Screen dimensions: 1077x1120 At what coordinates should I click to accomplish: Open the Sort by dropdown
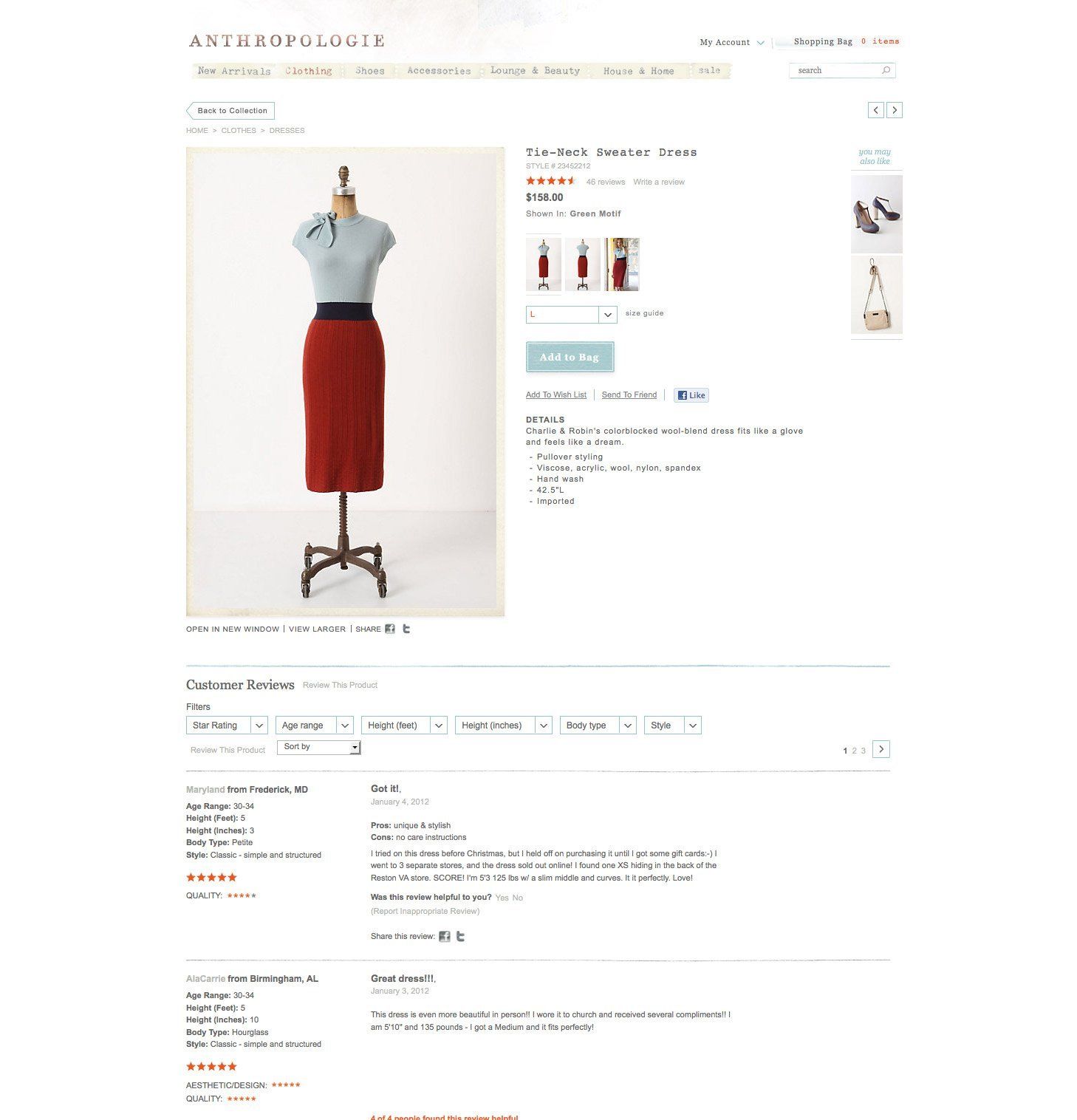coord(318,747)
